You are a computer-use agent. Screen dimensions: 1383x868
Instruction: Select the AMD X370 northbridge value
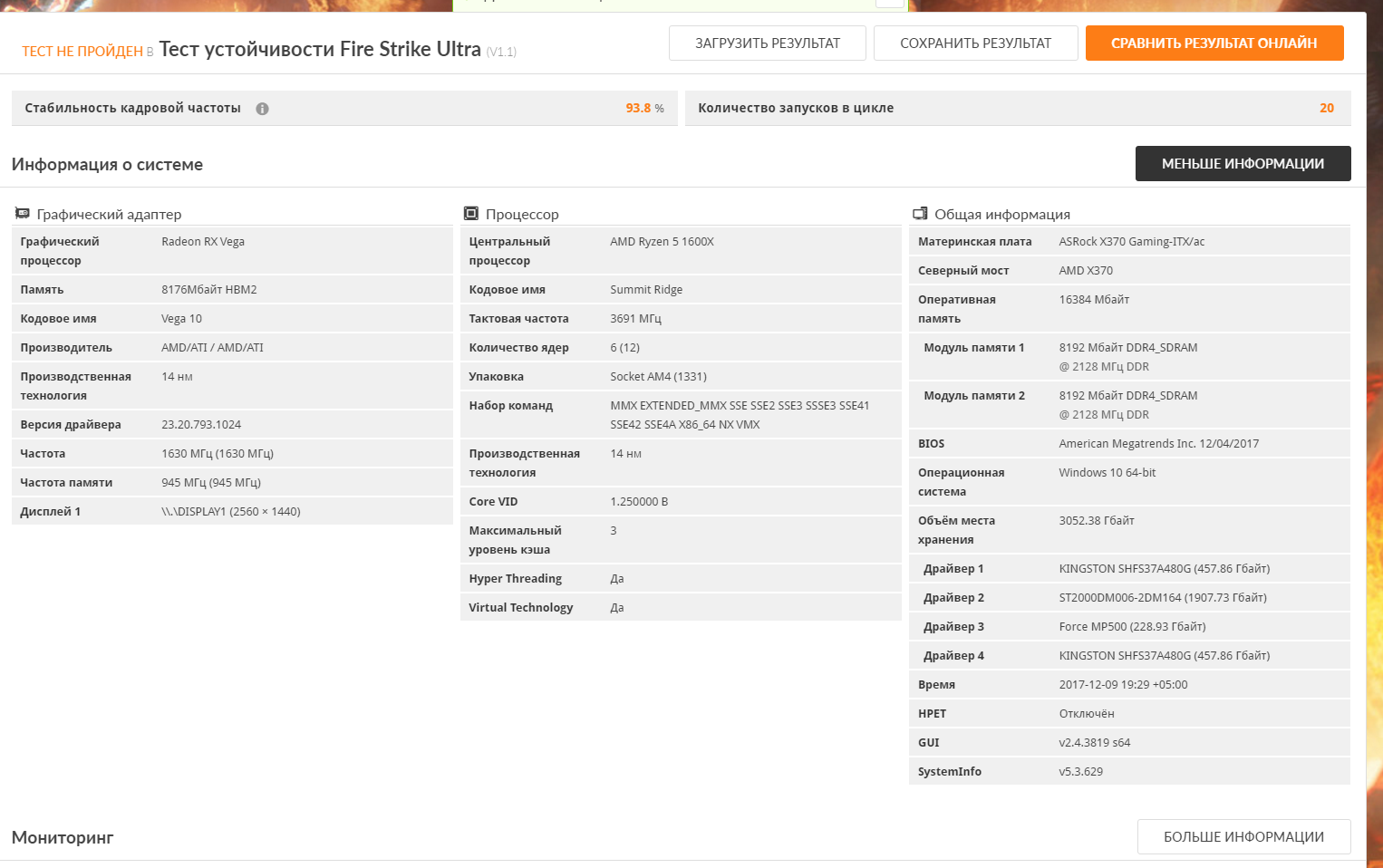tap(1086, 271)
